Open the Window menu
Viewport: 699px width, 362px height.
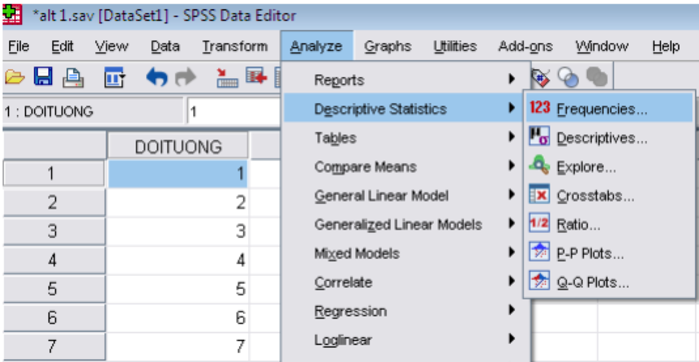point(602,46)
